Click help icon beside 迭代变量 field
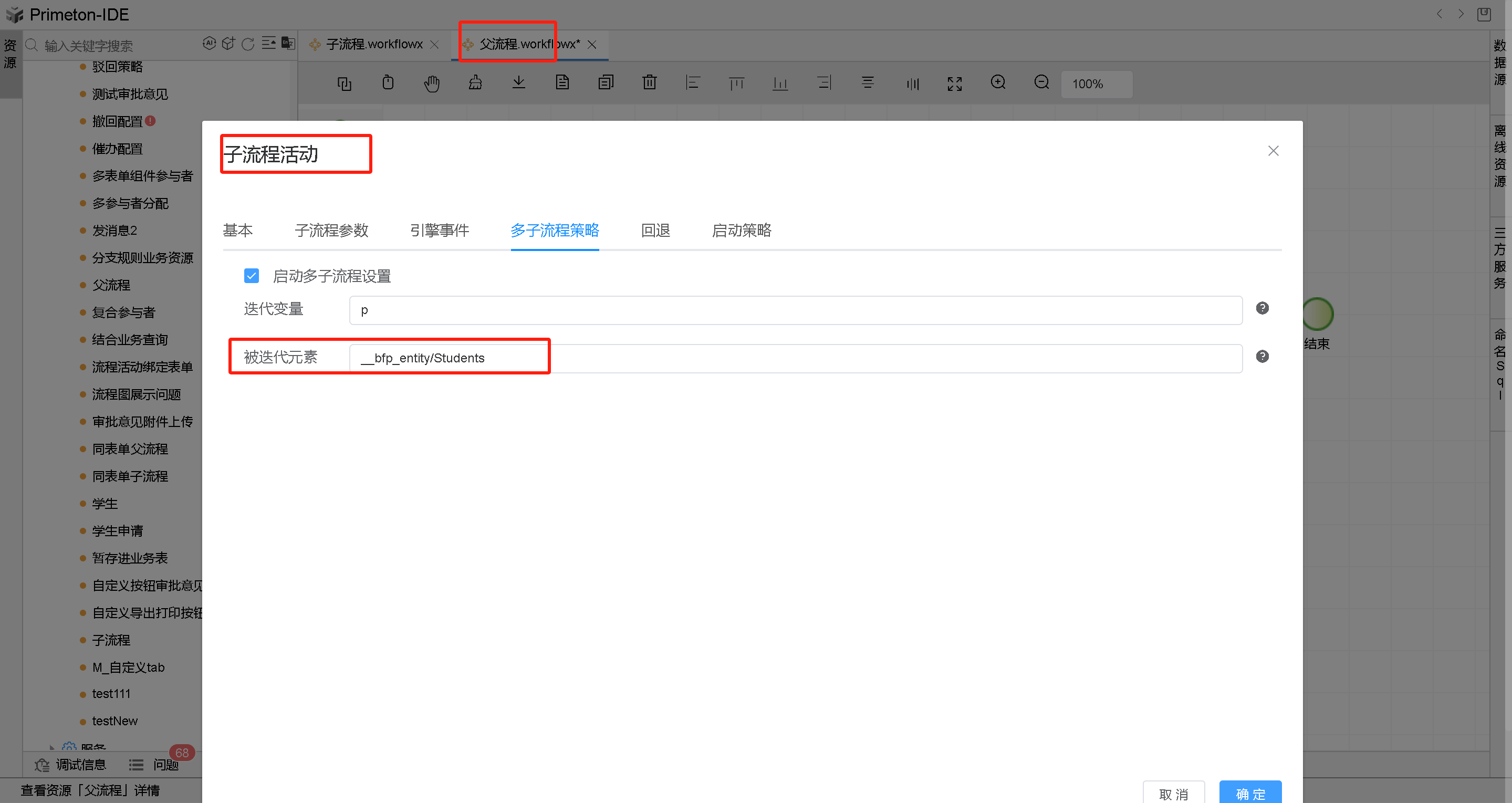The image size is (1512, 803). click(x=1262, y=308)
